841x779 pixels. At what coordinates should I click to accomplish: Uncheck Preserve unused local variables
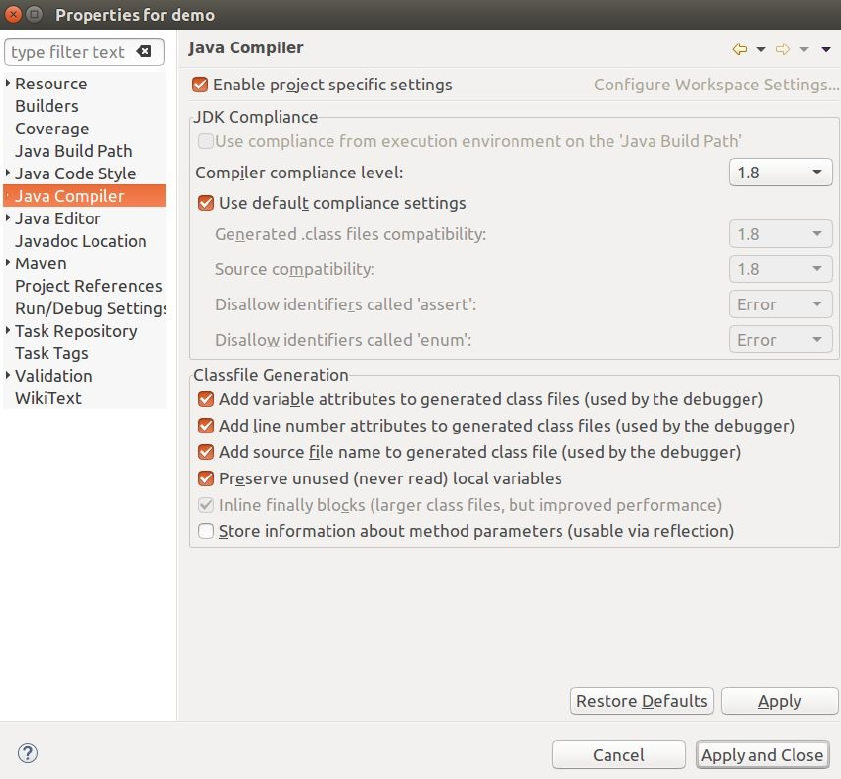coord(206,478)
